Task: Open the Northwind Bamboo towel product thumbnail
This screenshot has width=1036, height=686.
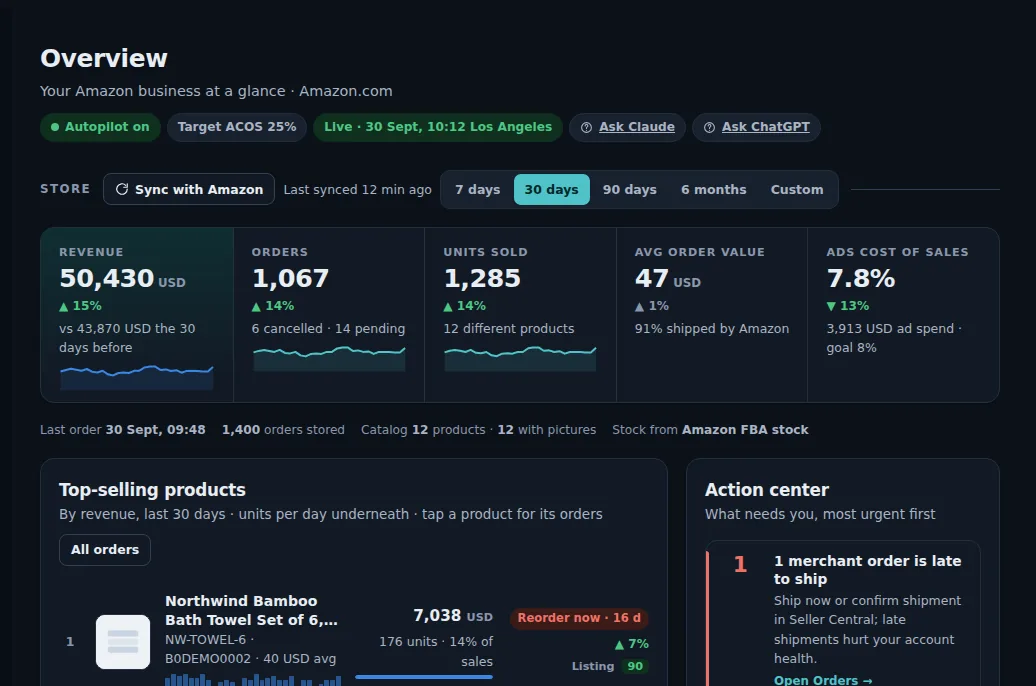Action: point(123,642)
